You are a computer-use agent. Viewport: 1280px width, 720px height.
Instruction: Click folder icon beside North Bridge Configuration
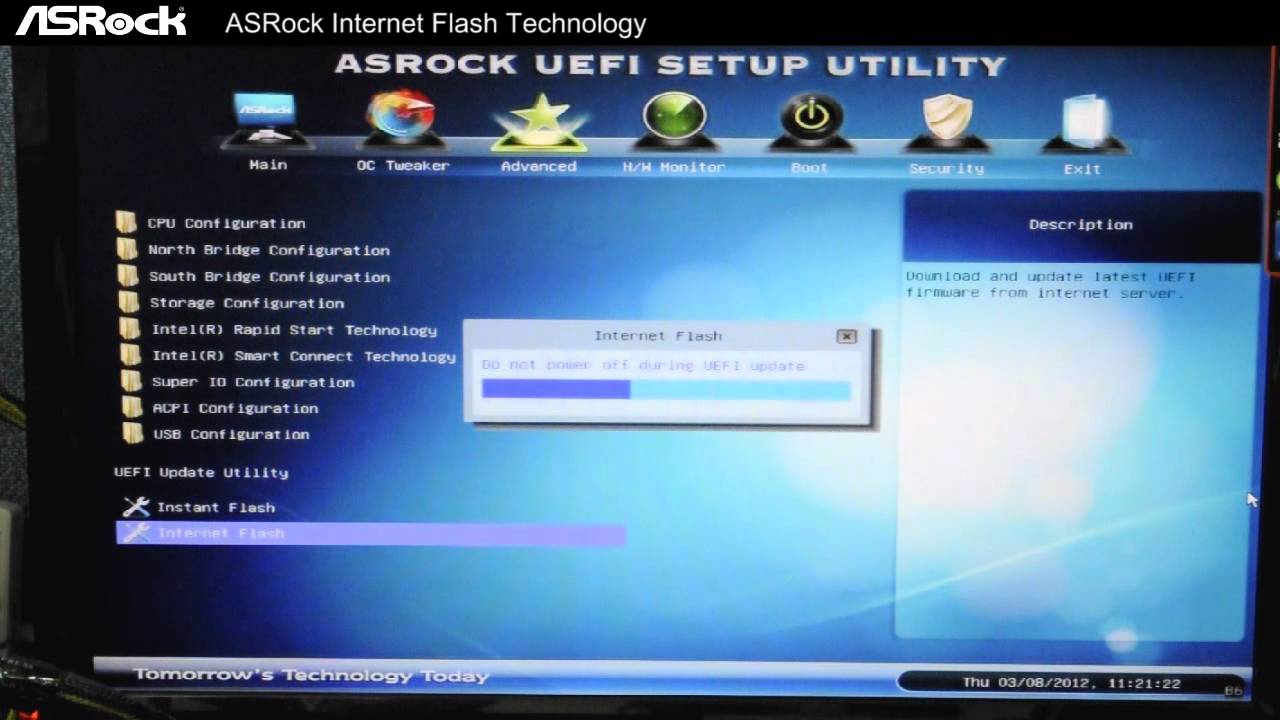[127, 249]
